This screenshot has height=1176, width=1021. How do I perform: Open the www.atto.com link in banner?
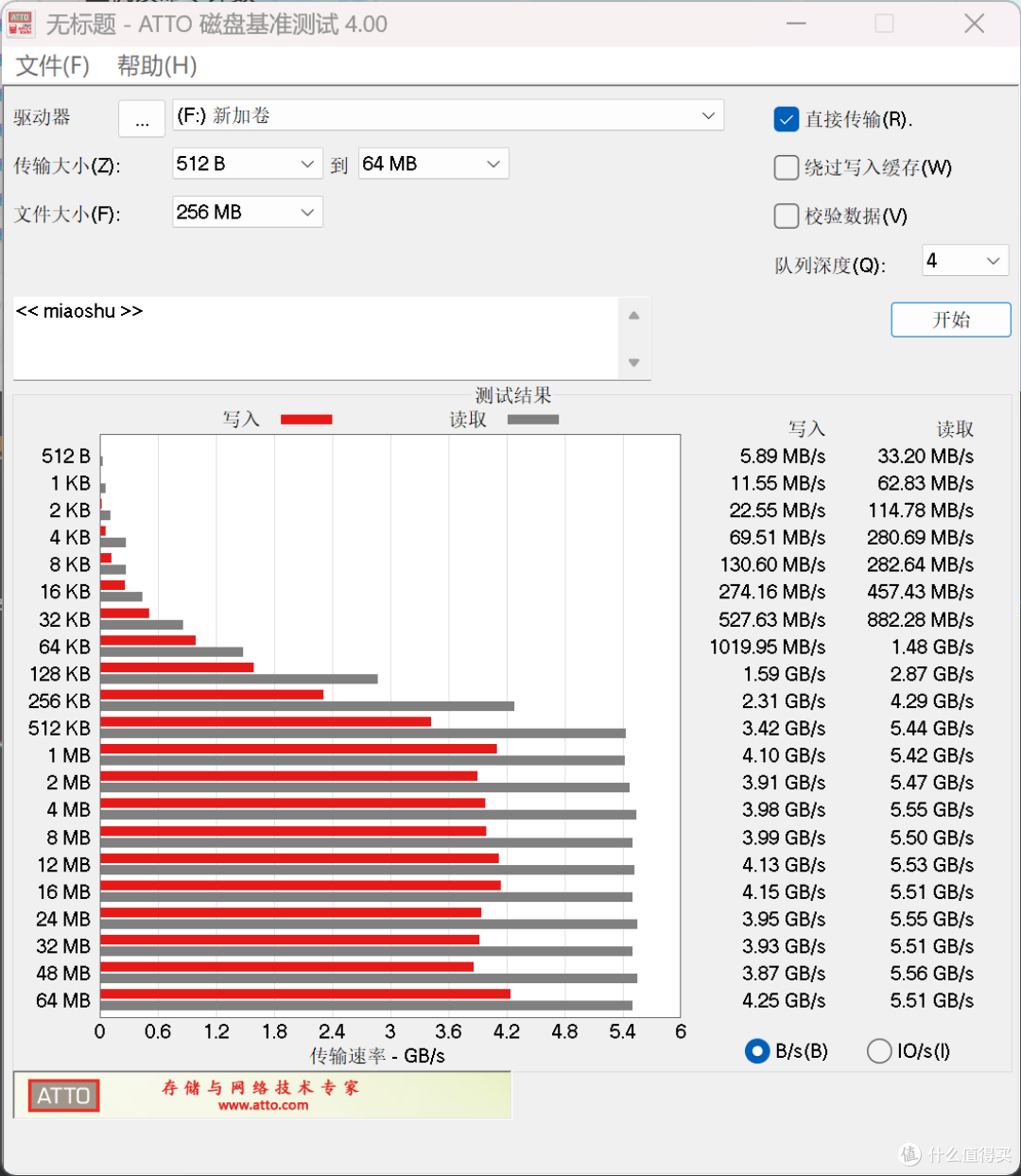click(x=263, y=1106)
